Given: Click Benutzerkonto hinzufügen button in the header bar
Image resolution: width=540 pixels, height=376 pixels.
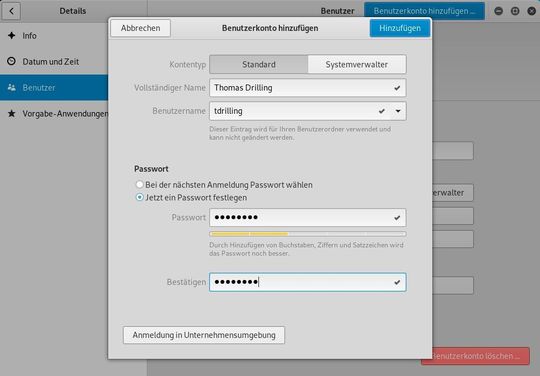Looking at the screenshot, I should point(424,11).
